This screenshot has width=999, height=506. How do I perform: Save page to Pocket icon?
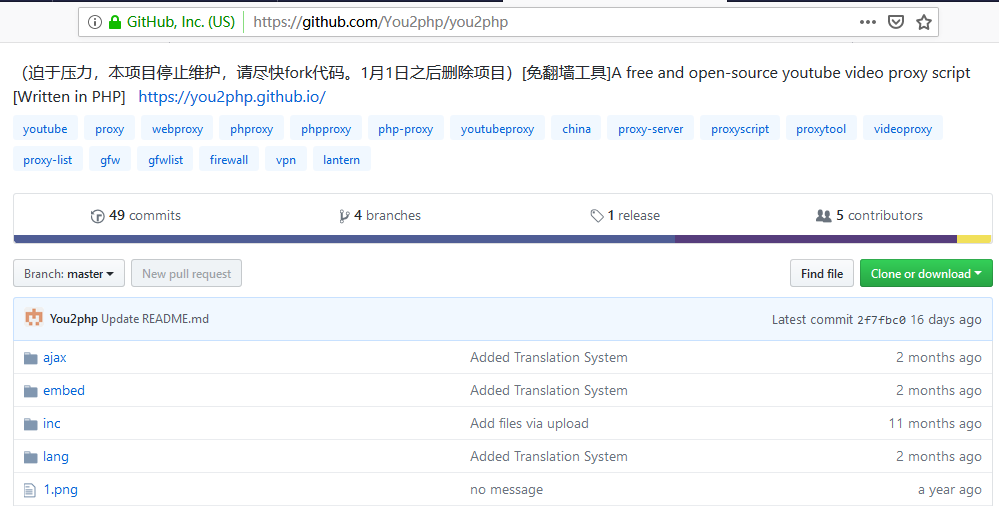(896, 22)
